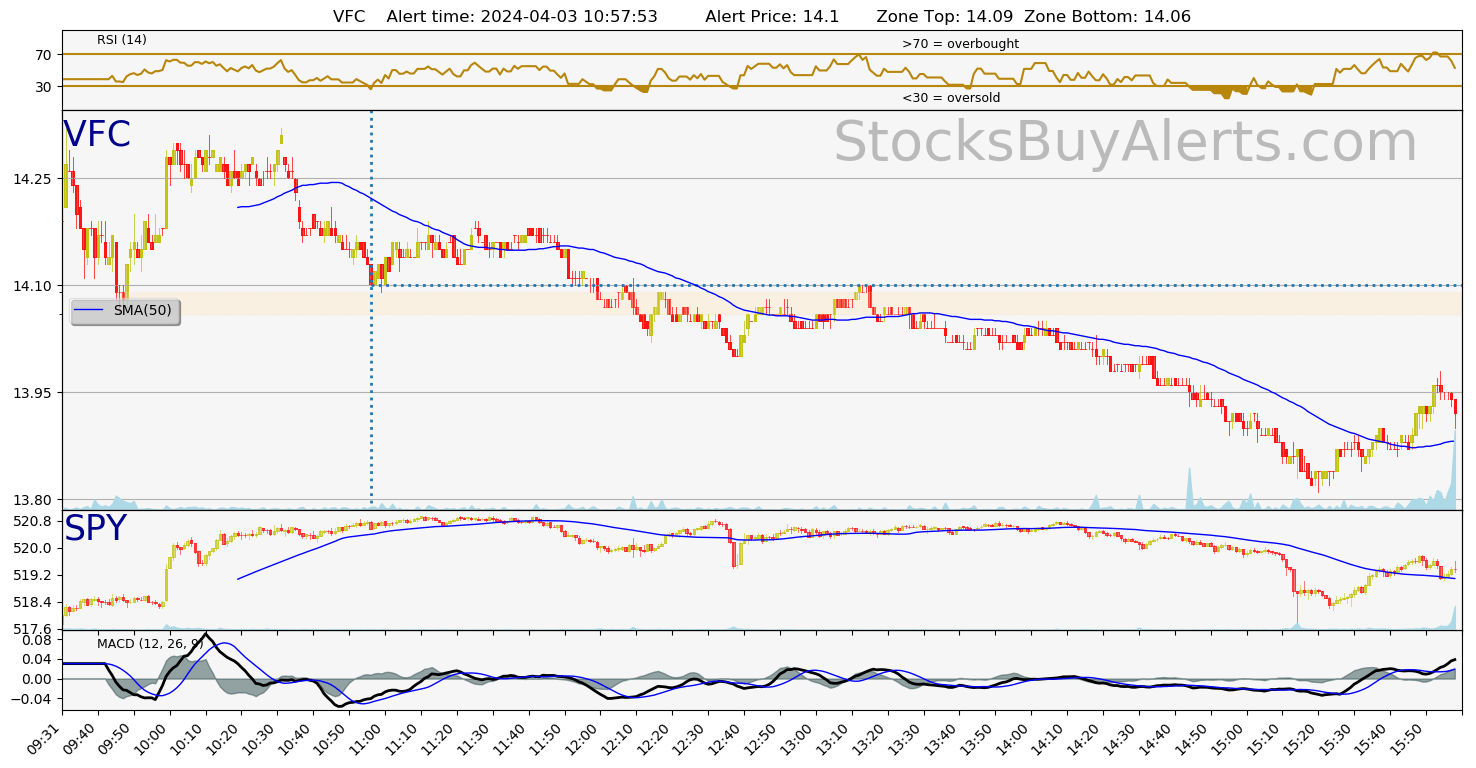Click the RSI 30 axis label
1476x768 pixels.
click(x=43, y=87)
